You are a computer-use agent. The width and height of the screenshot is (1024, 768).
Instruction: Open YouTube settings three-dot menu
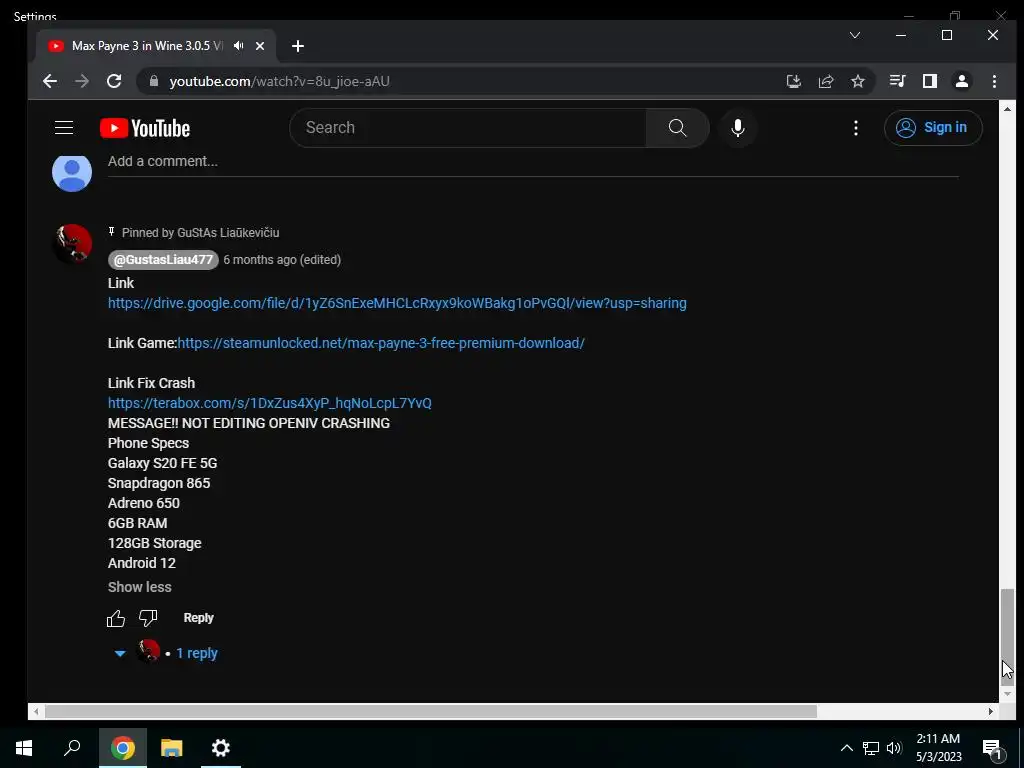856,127
